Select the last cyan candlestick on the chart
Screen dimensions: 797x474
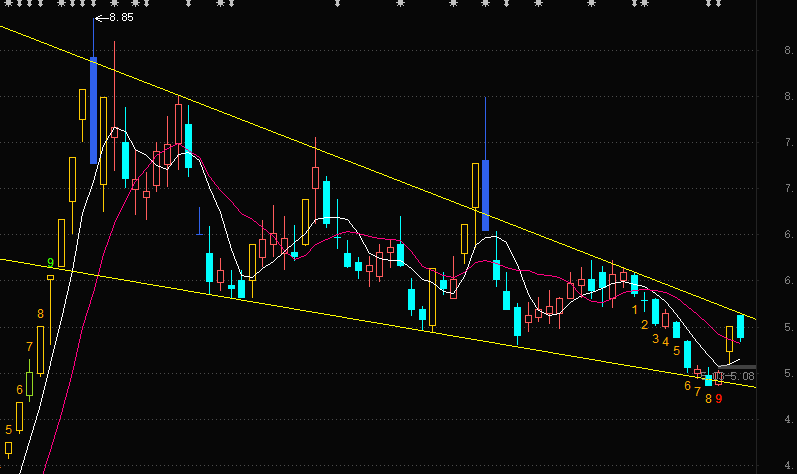pos(741,327)
